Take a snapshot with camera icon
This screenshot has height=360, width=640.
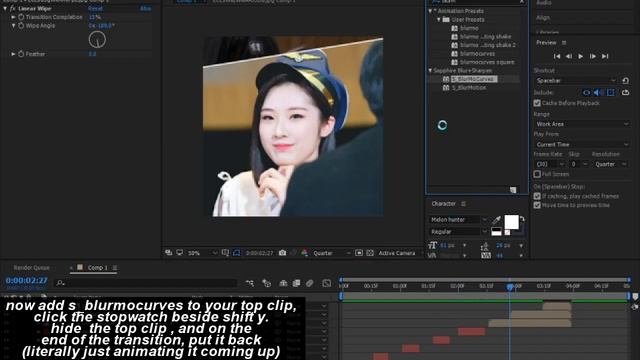282,253
